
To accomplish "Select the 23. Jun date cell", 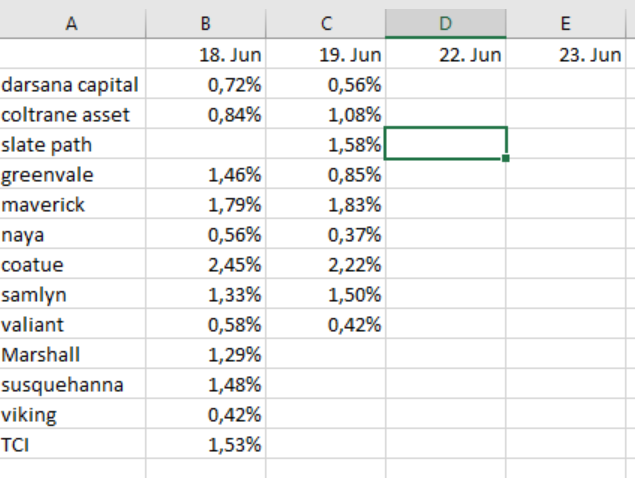I will tap(566, 55).
